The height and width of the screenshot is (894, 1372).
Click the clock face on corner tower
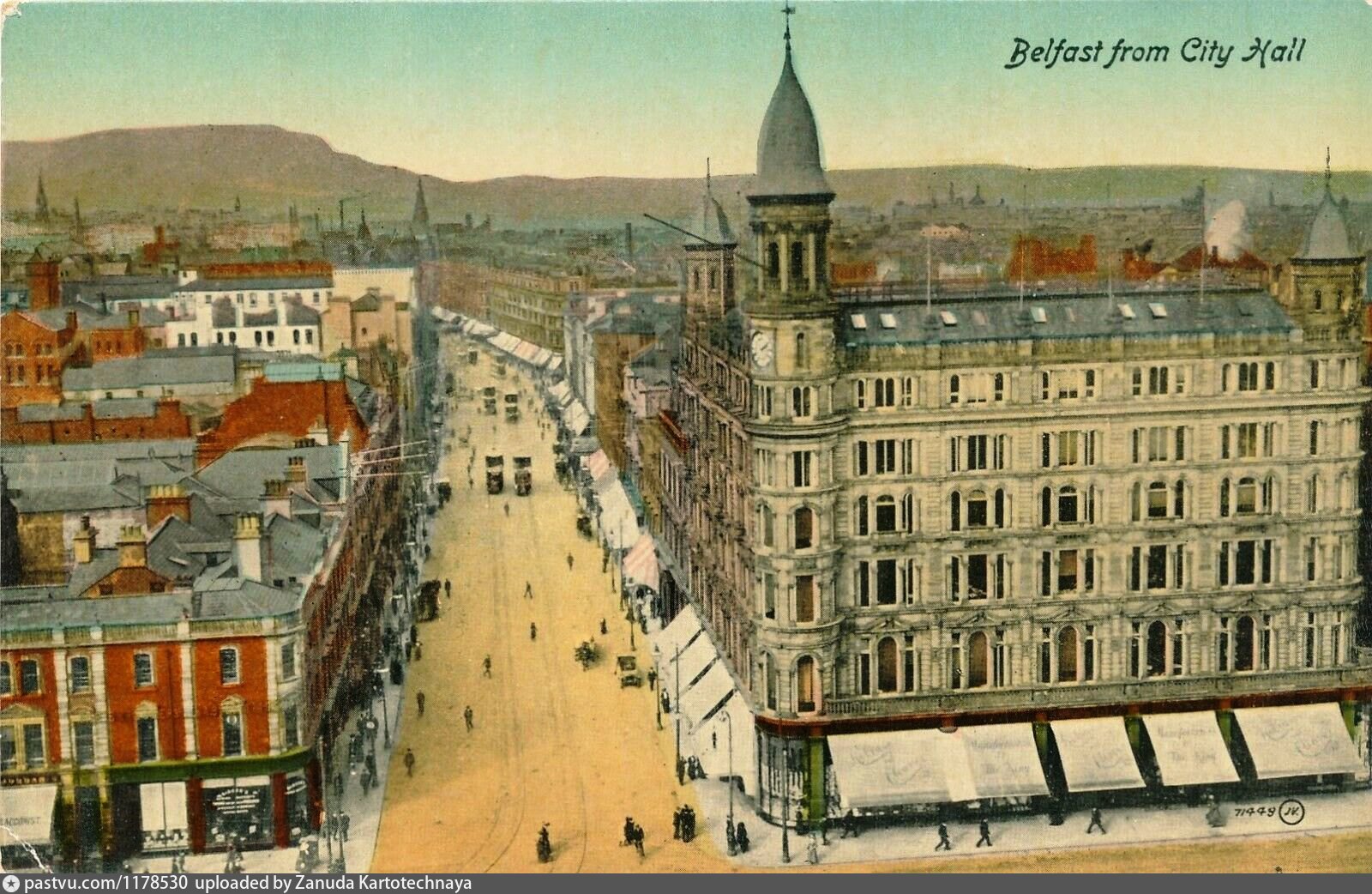761,349
